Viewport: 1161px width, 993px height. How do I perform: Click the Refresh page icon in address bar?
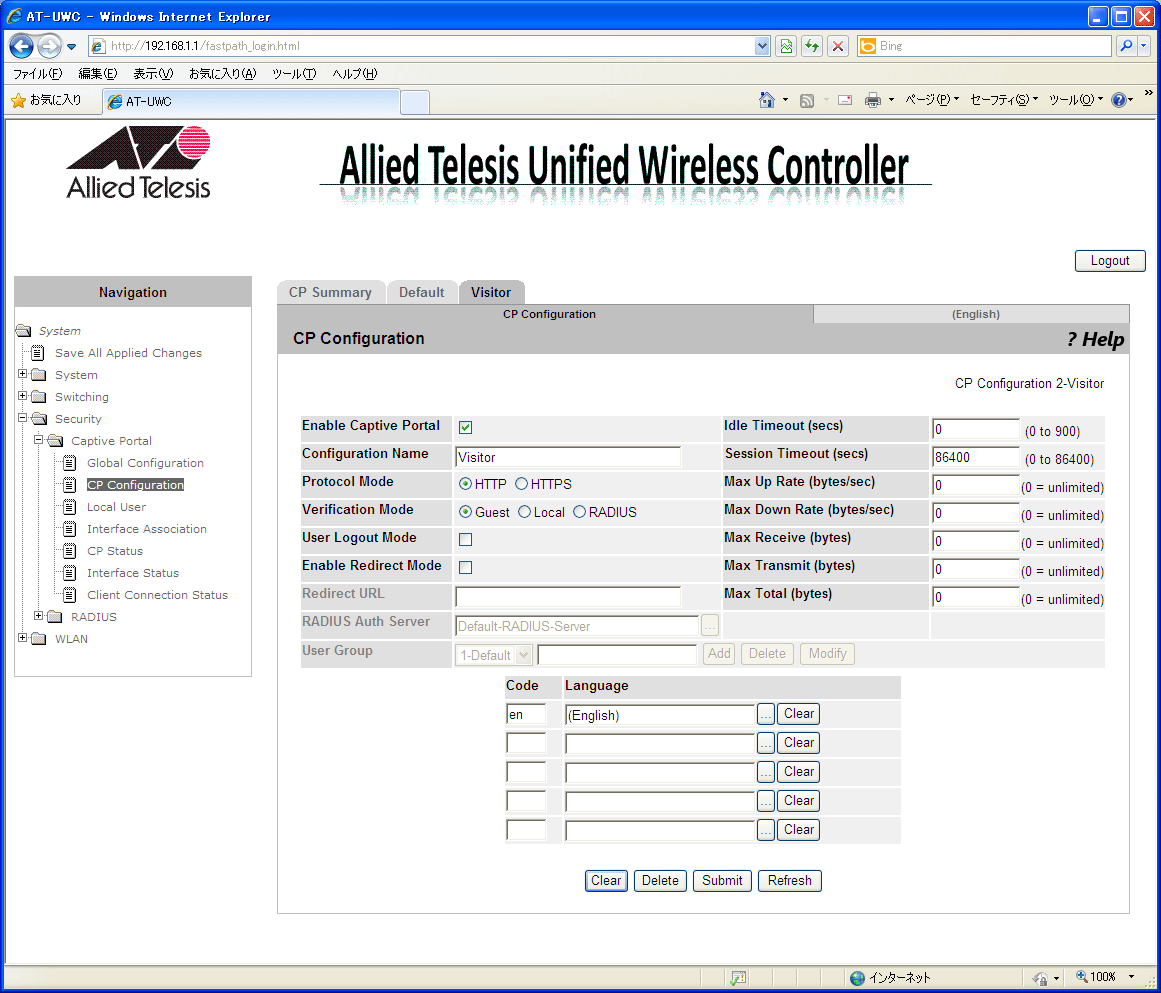(812, 46)
